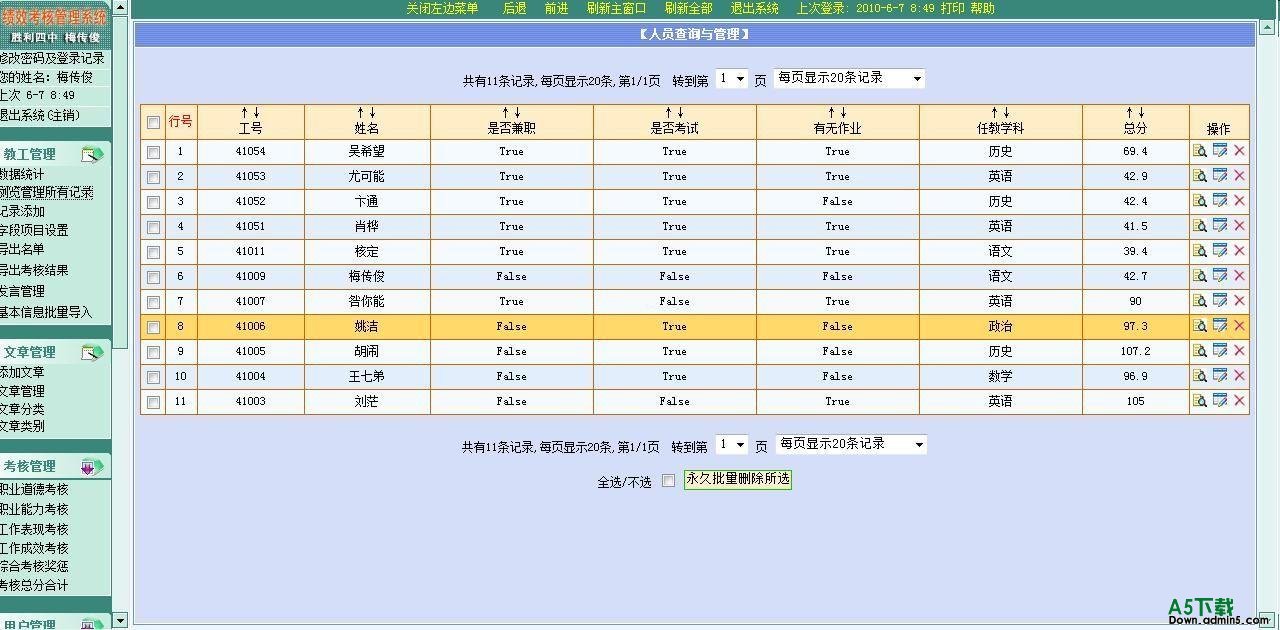View details icon for 梅传俊 record
The image size is (1280, 630).
pos(1199,276)
